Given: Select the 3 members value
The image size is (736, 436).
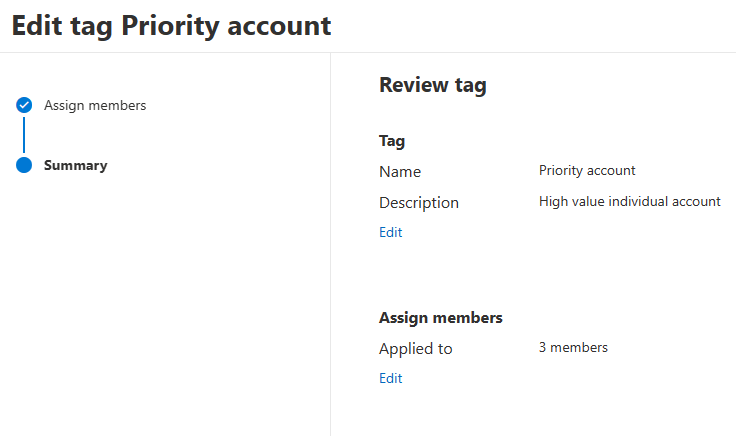Looking at the screenshot, I should (573, 348).
